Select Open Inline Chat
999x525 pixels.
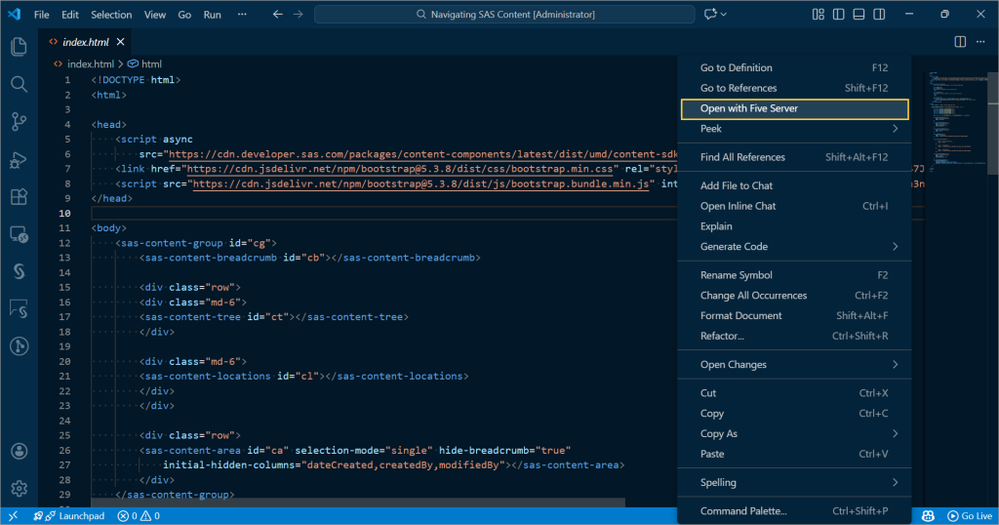(x=794, y=206)
